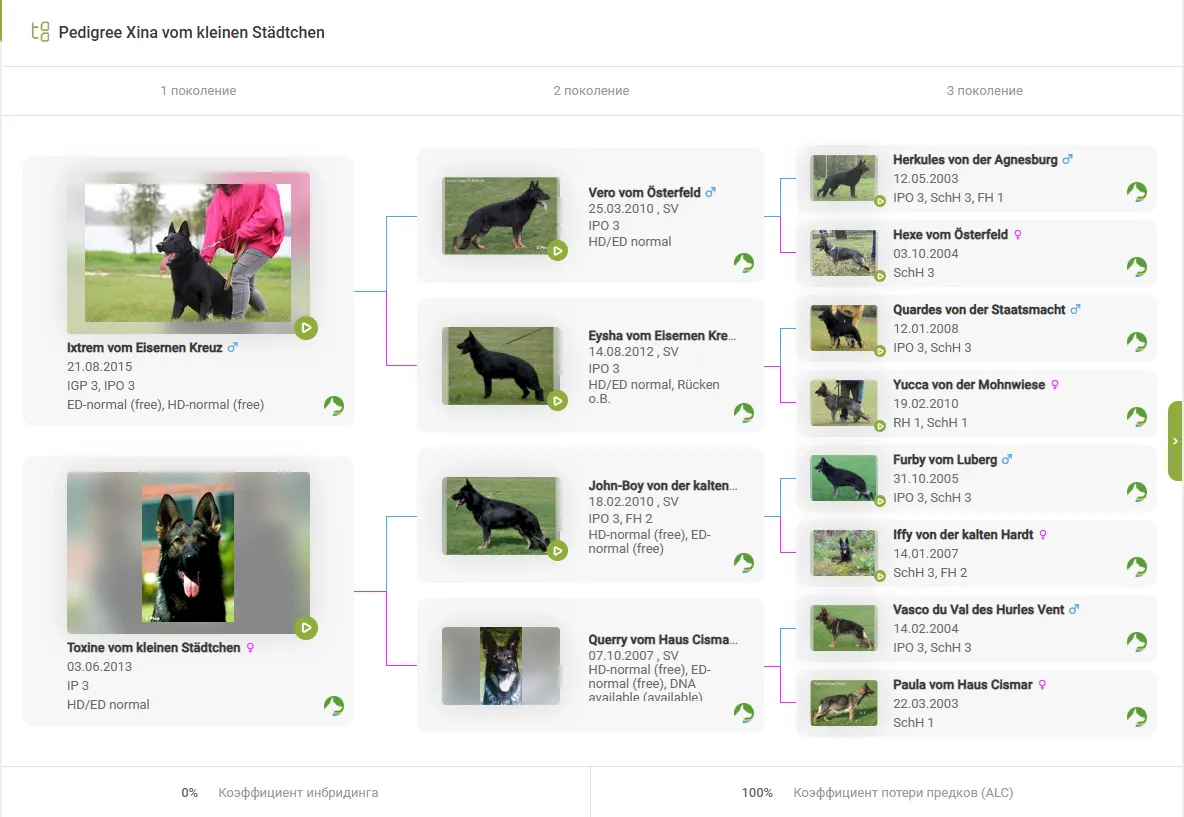Open Querry vom Haus Cismar thumbnail

click(x=501, y=666)
